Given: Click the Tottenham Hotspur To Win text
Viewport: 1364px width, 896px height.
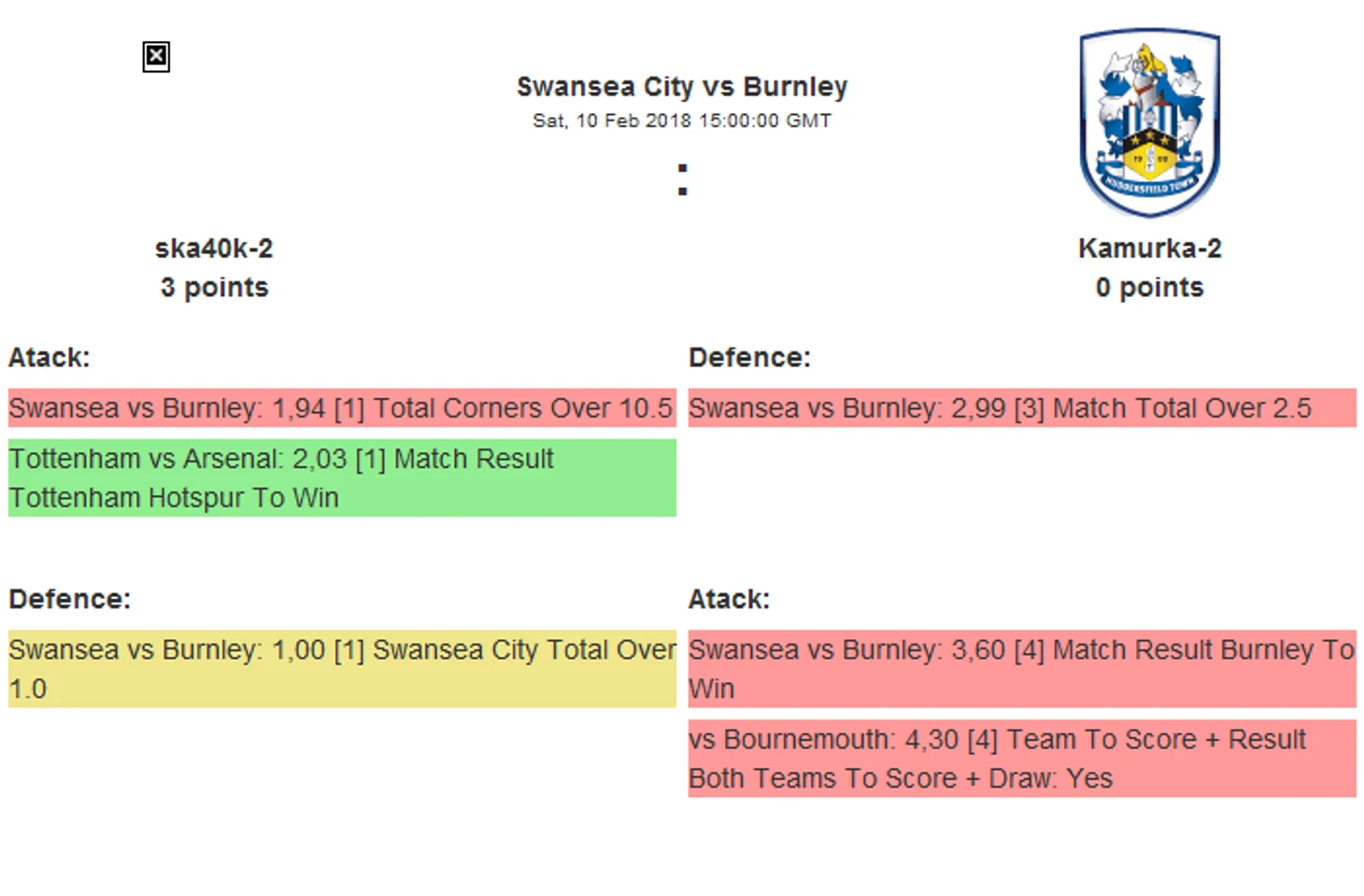Looking at the screenshot, I should click(x=175, y=498).
